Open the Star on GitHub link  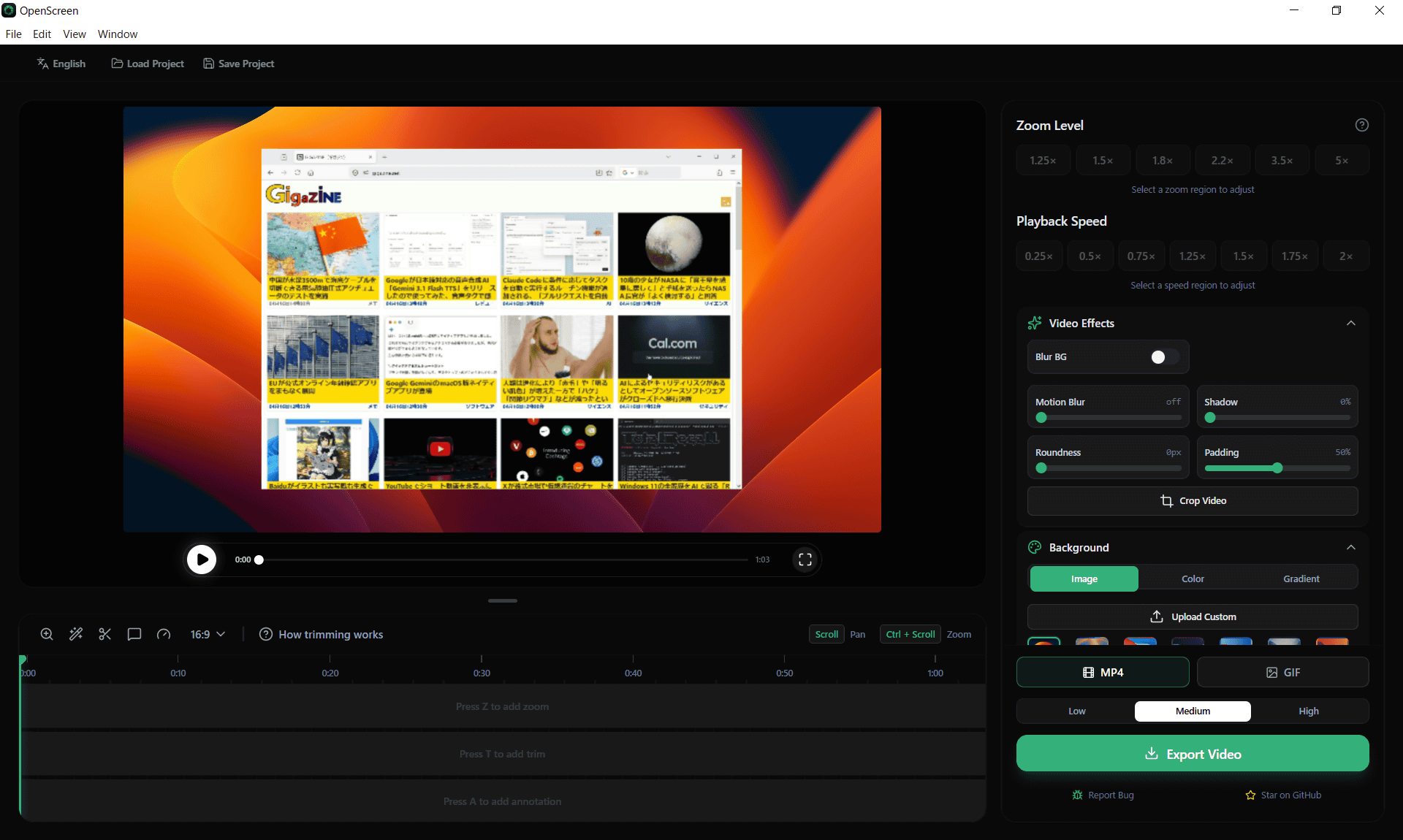point(1283,795)
